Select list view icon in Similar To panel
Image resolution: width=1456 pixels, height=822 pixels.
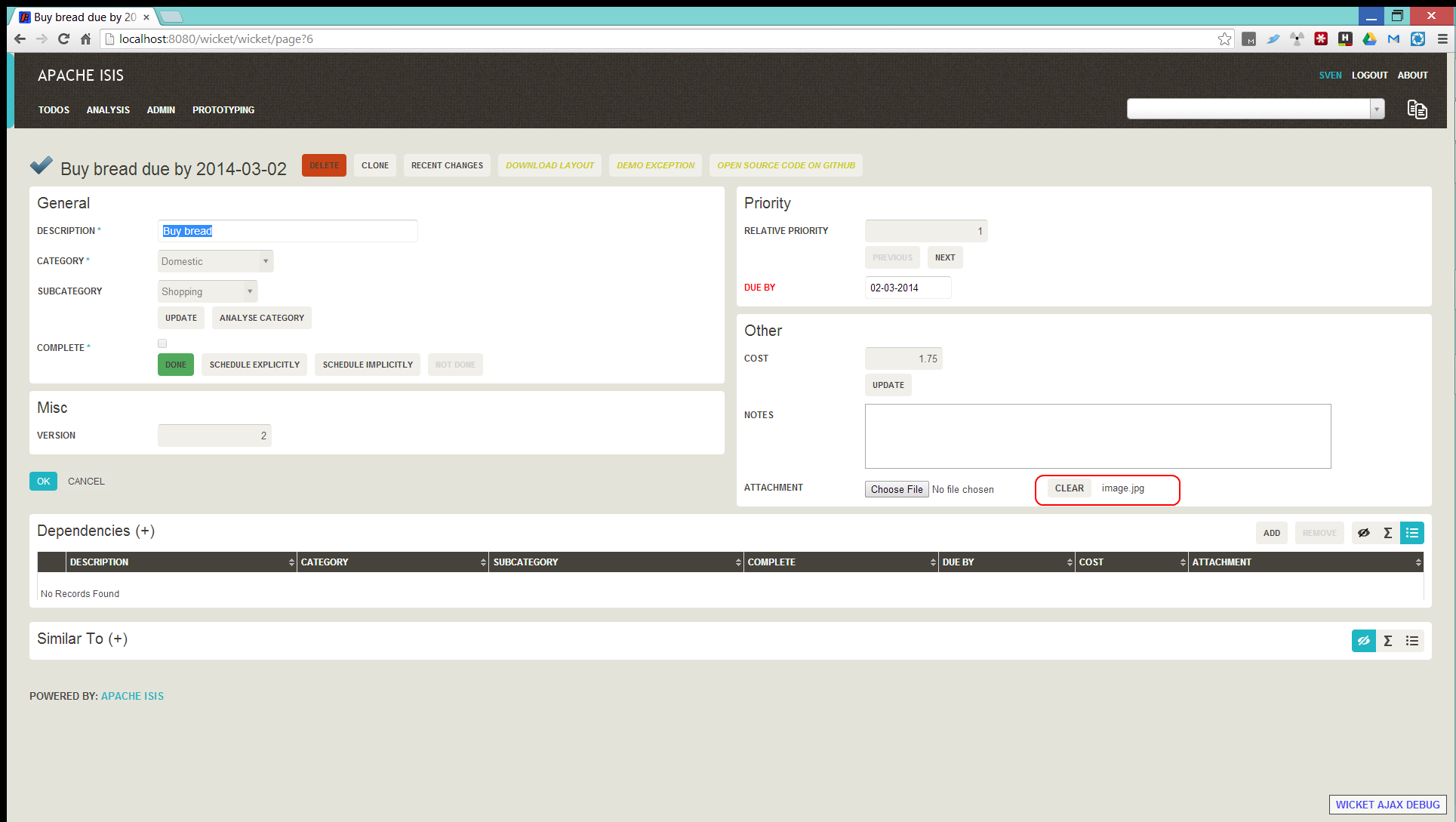[1411, 641]
